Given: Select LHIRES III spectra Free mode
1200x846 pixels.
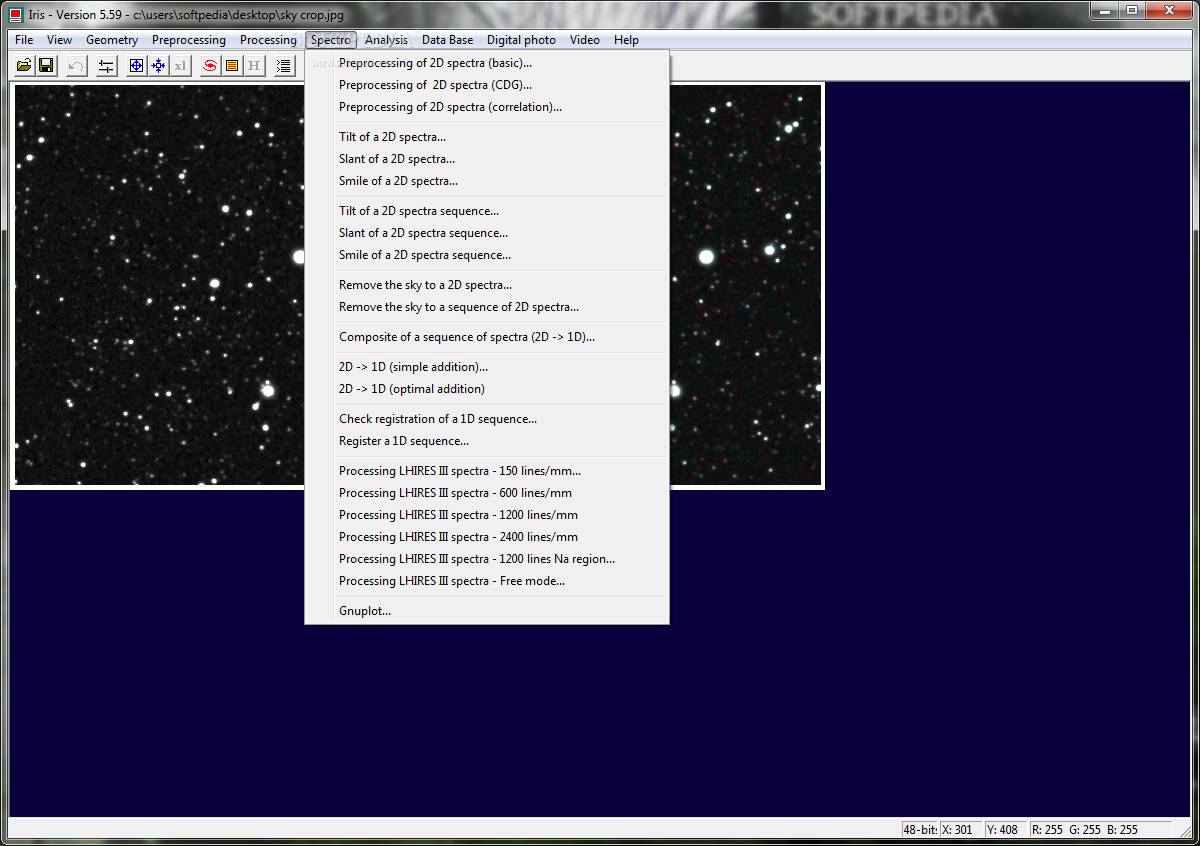Looking at the screenshot, I should [x=487, y=581].
